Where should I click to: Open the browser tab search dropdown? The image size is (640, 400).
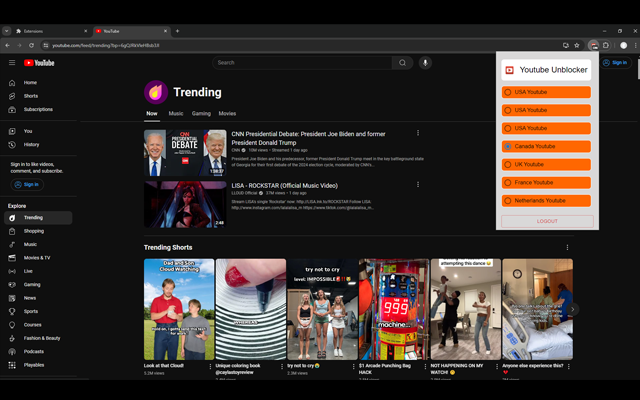(x=7, y=31)
